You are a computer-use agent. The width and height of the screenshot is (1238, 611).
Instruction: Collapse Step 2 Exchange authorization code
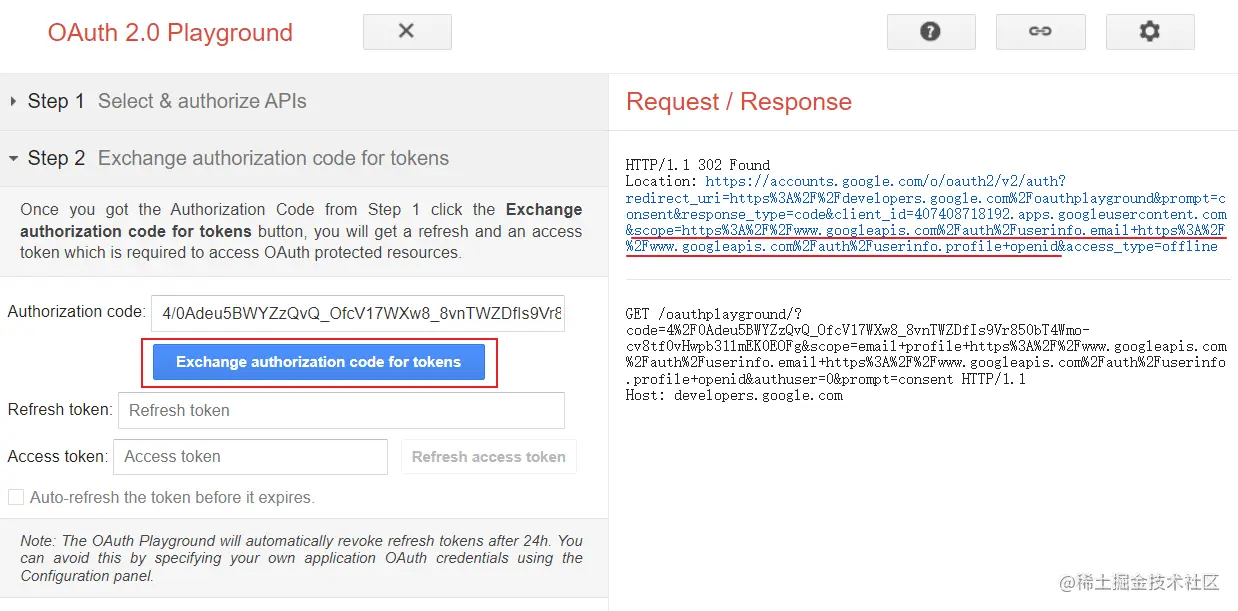(x=304, y=159)
